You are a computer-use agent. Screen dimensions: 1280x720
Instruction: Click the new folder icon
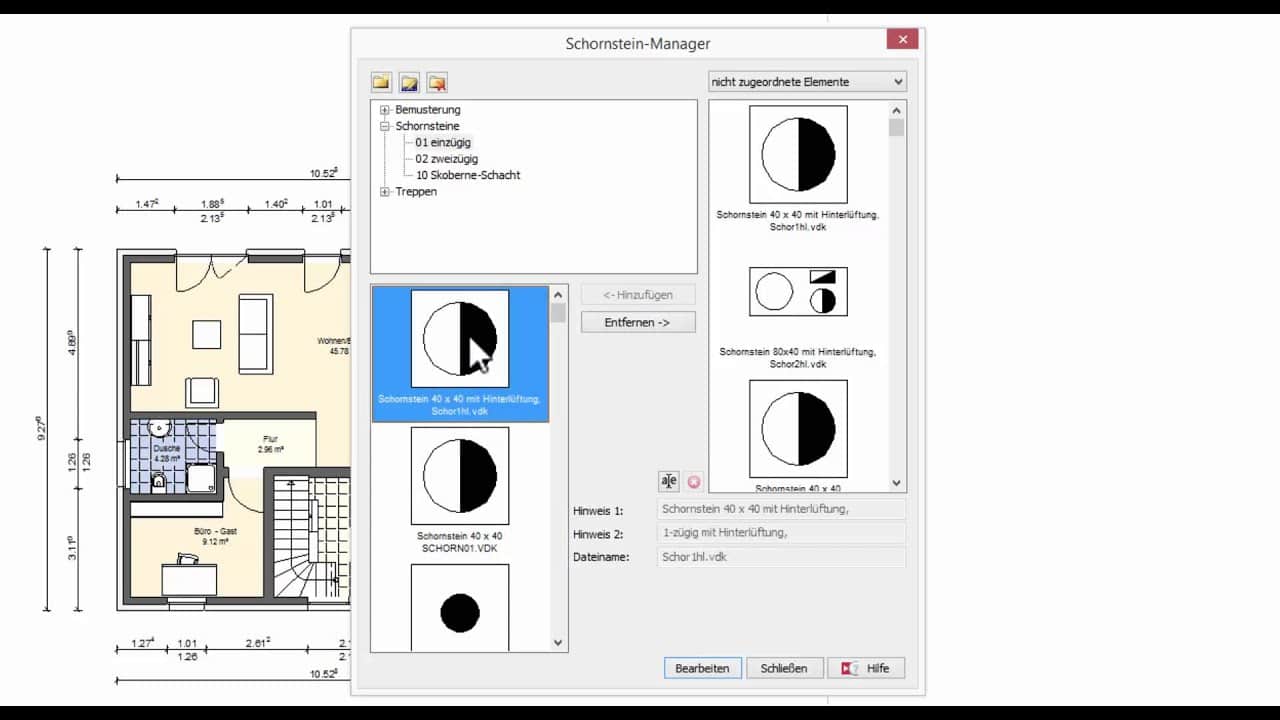point(381,82)
